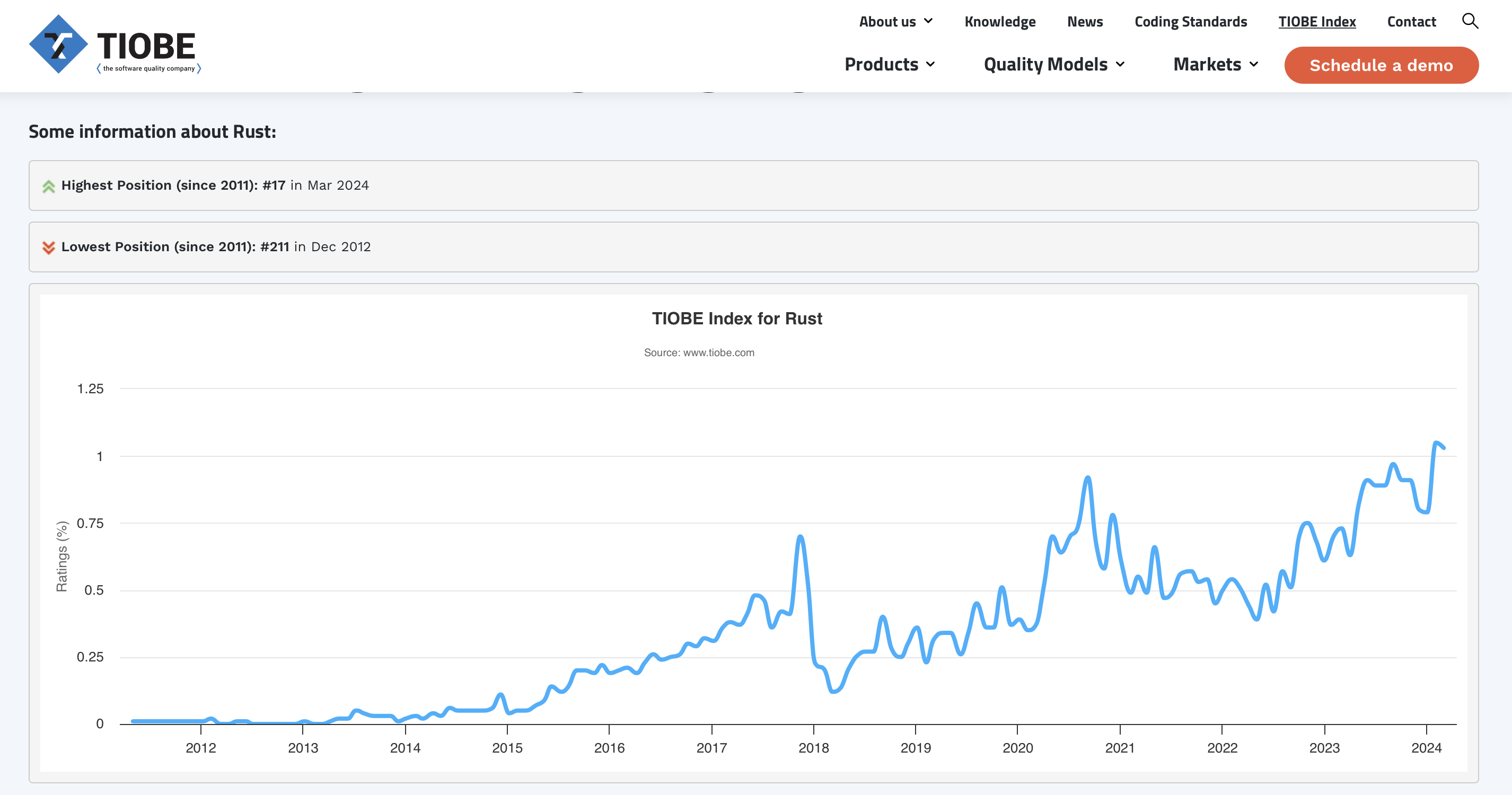This screenshot has width=1512, height=795.
Task: Click the TIOBE diamond logo icon
Action: click(58, 44)
